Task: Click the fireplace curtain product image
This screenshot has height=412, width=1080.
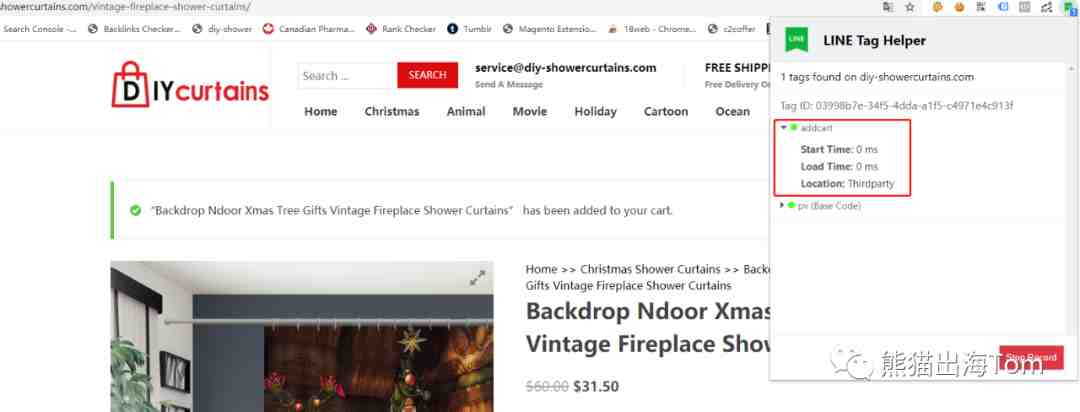Action: (x=302, y=336)
